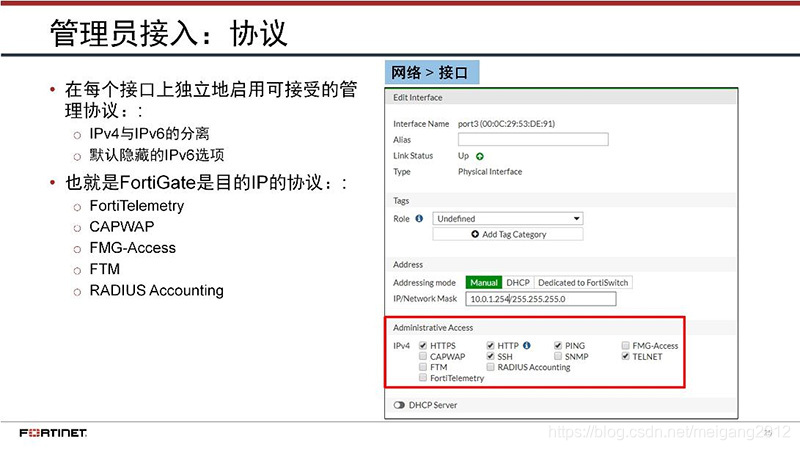Viewport: 800px width, 450px height.
Task: Enable the CAPWAP checkbox
Action: 423,356
